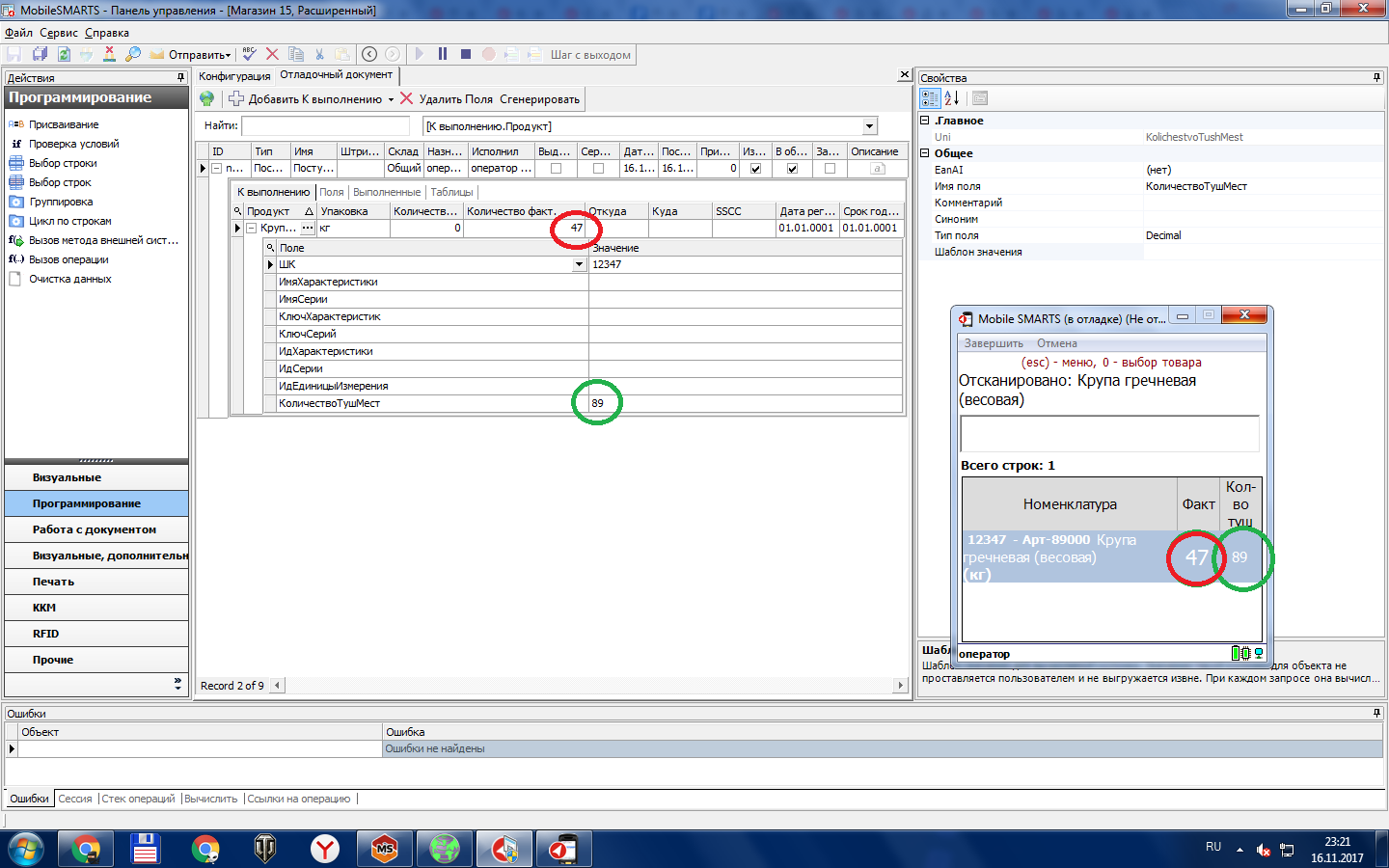The width and height of the screenshot is (1389, 868).
Task: Switch to the Таблицы tab
Action: pyautogui.click(x=451, y=192)
